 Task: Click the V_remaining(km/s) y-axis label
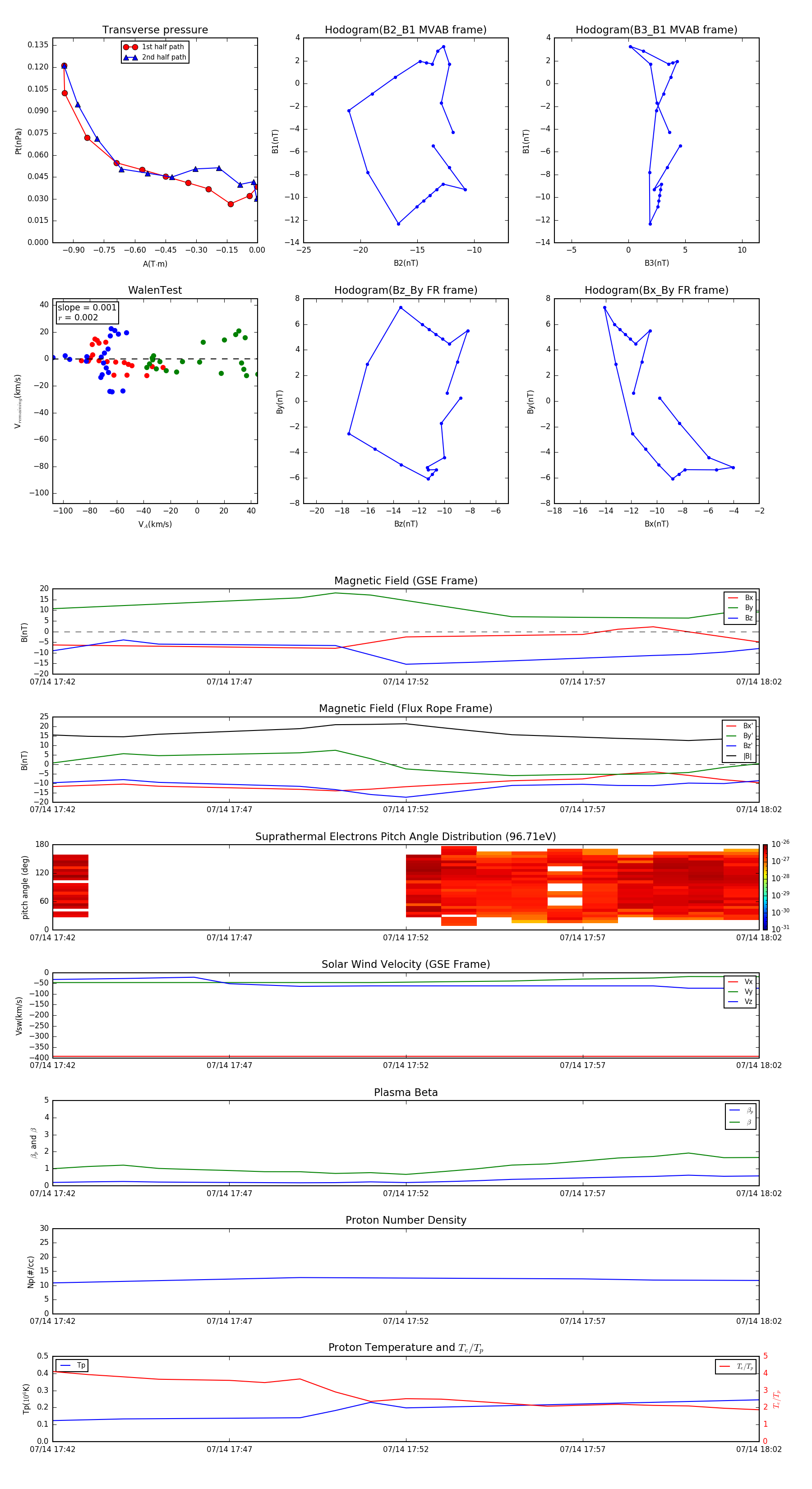pyautogui.click(x=18, y=401)
